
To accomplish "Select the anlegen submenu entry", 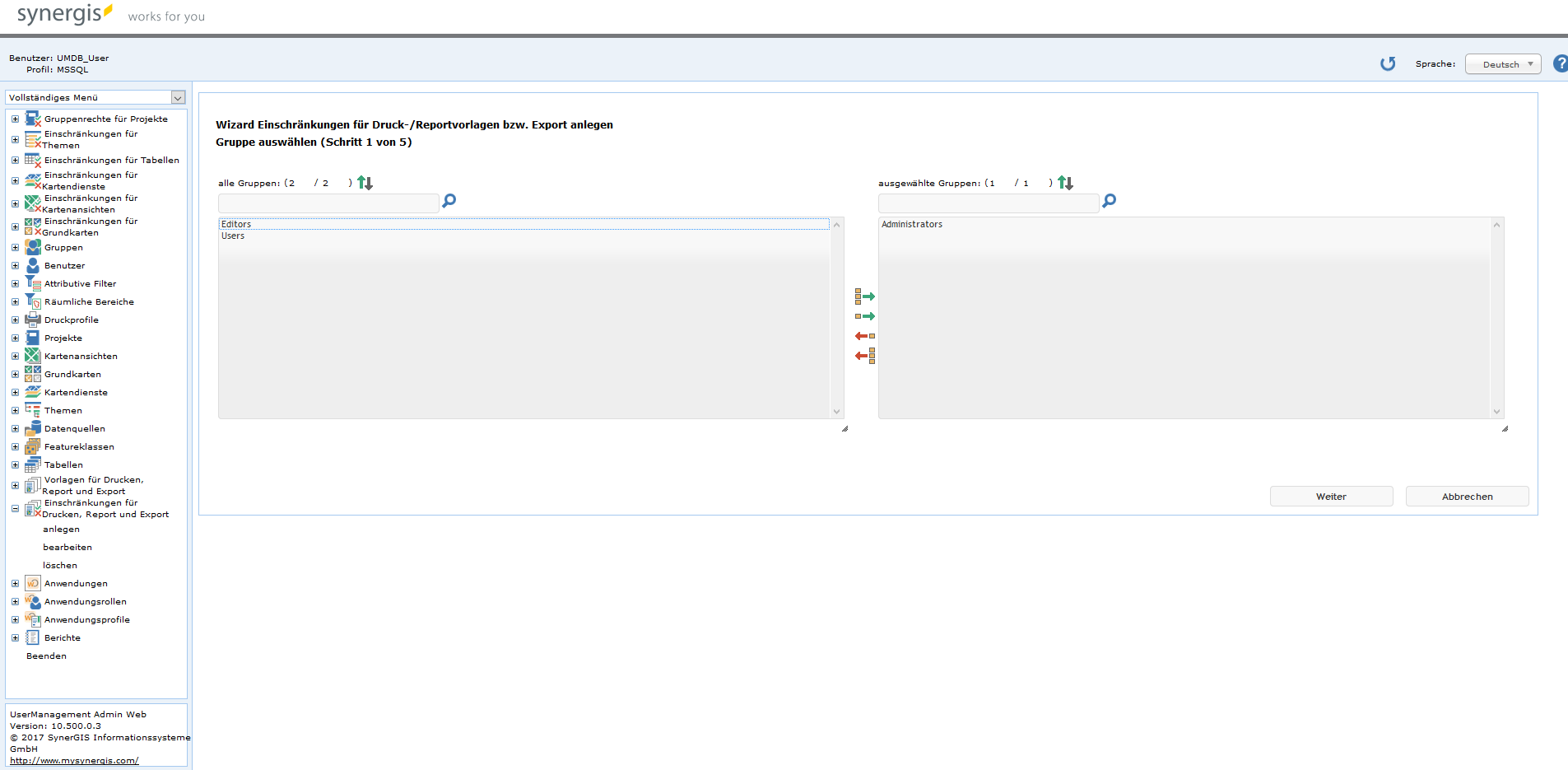I will click(x=62, y=530).
